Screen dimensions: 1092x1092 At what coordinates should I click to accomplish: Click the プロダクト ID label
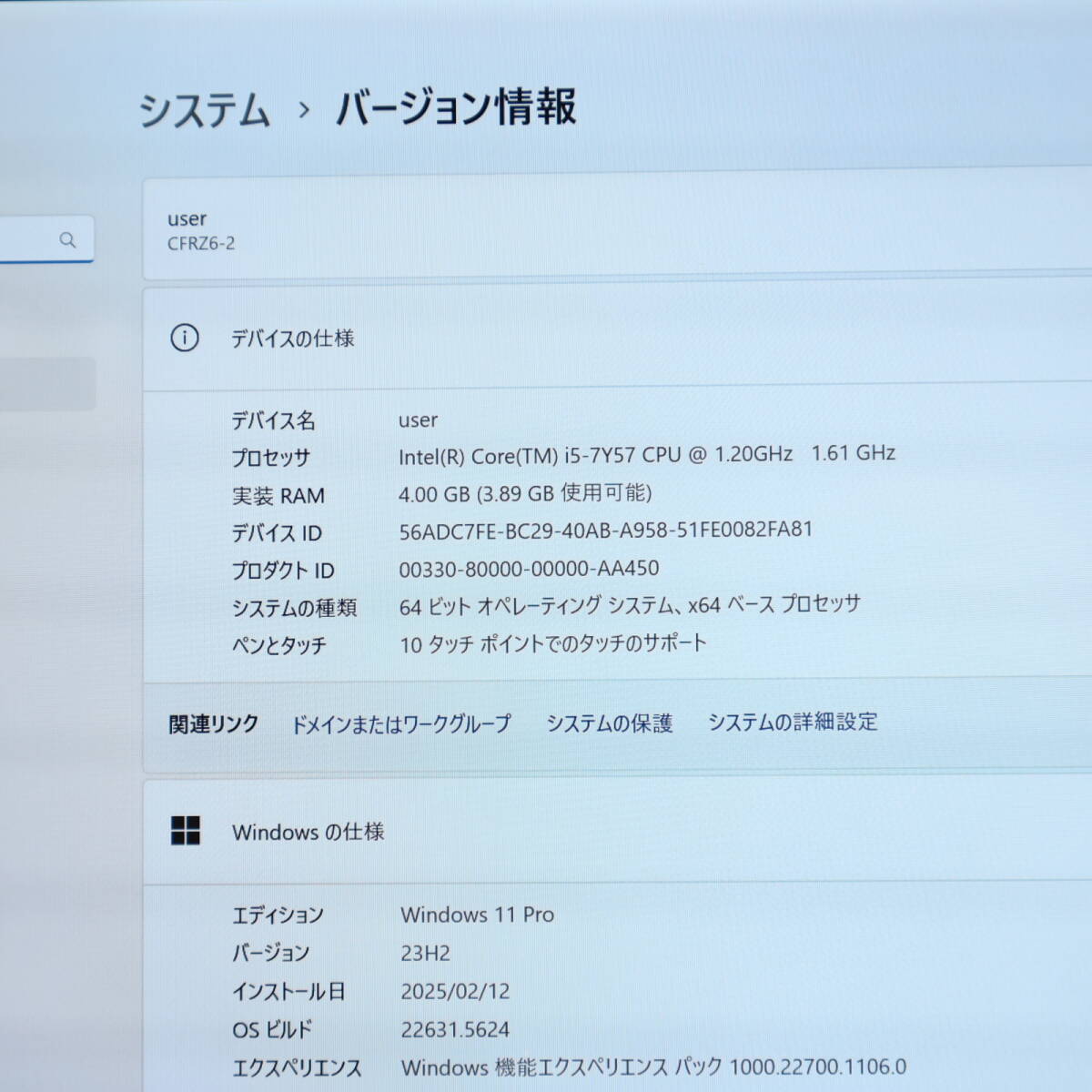tap(282, 571)
